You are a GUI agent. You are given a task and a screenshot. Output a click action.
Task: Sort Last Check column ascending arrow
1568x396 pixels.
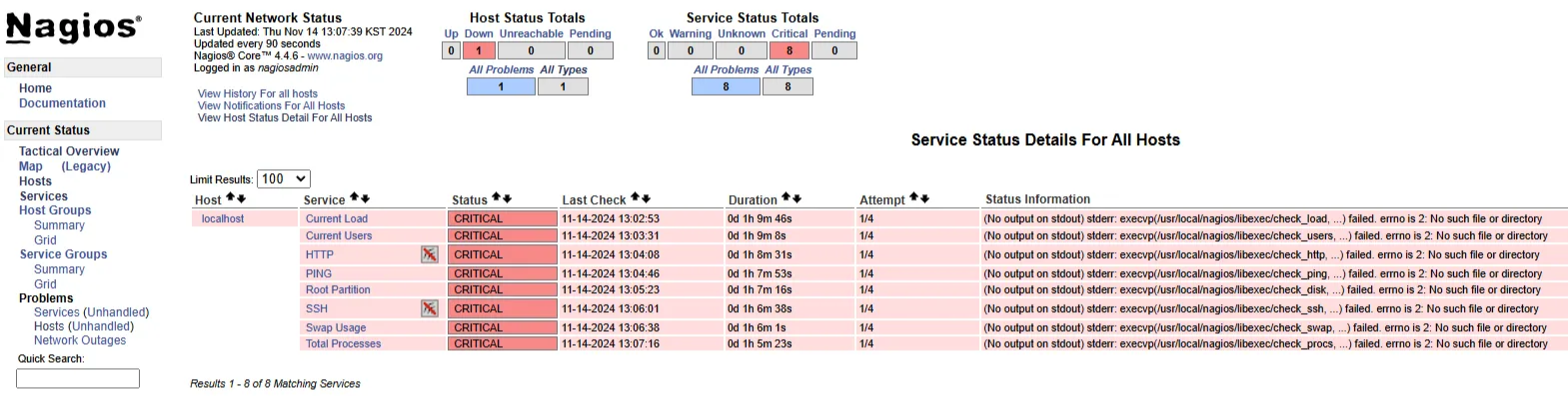[x=635, y=198]
